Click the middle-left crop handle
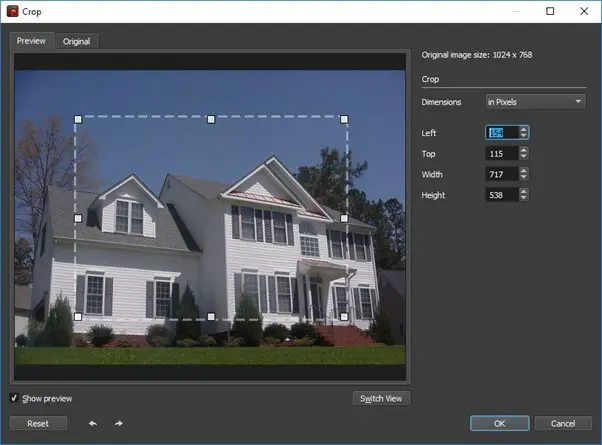 (78, 218)
